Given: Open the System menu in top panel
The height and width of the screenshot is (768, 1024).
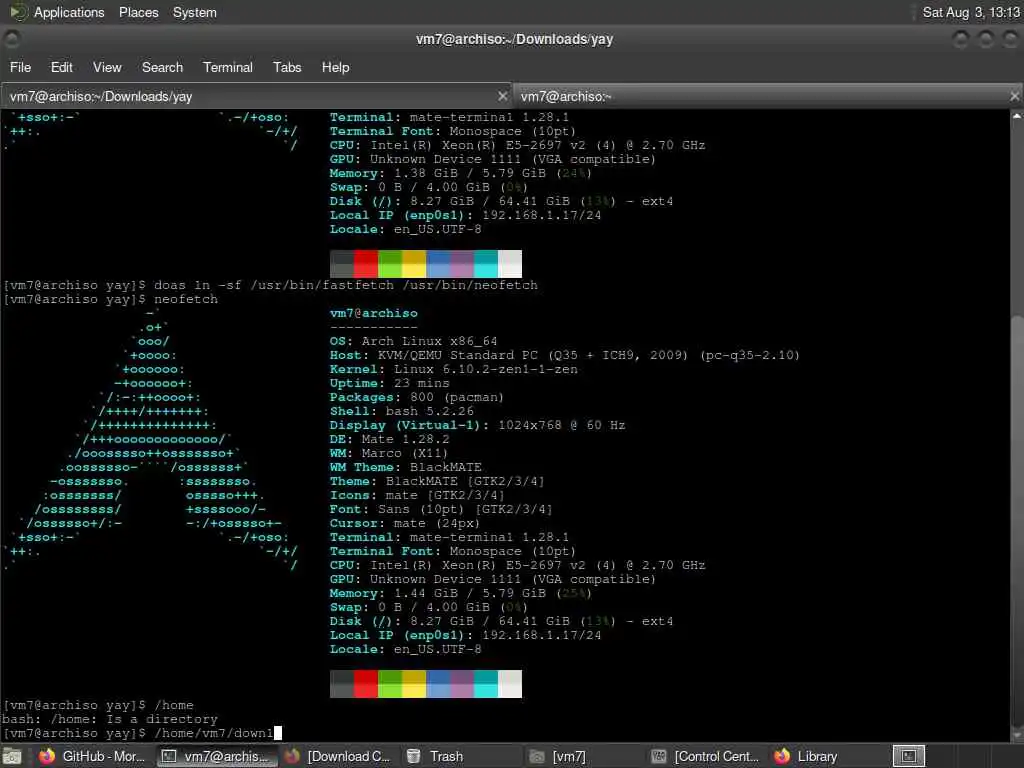Looking at the screenshot, I should click(x=195, y=12).
